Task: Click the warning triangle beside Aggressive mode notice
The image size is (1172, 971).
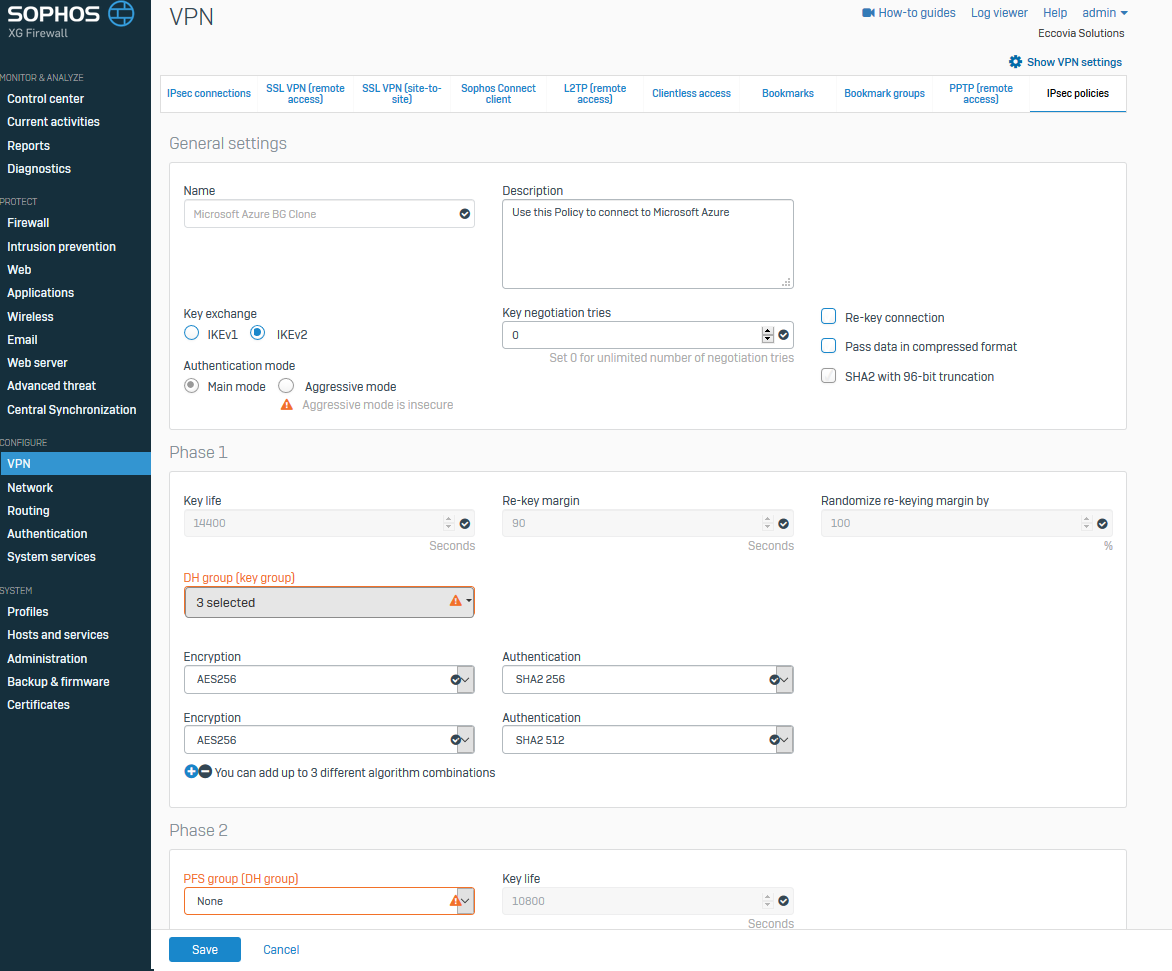Action: click(x=287, y=405)
